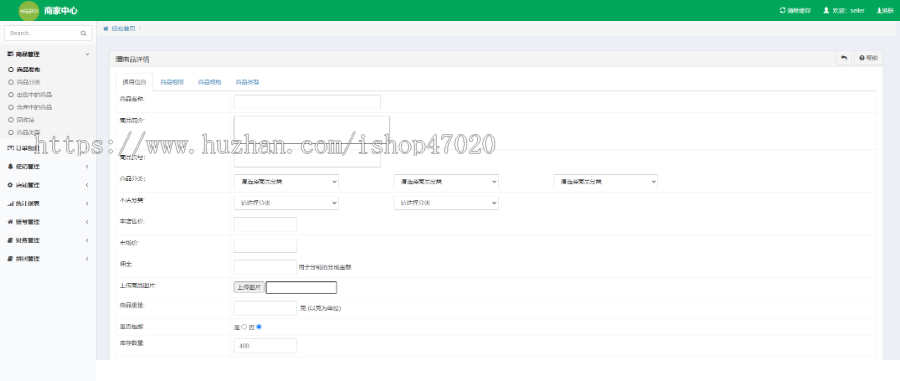The image size is (900, 381).
Task: Click the 商家中心 header title
Action: [x=60, y=10]
